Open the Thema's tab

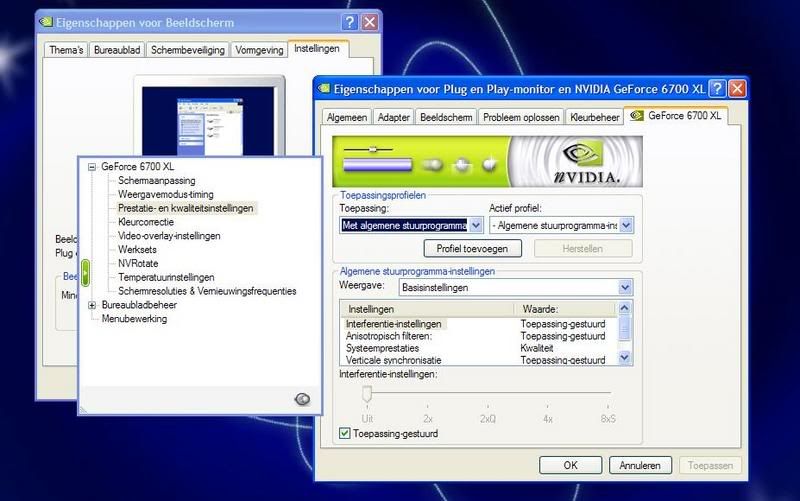66,50
